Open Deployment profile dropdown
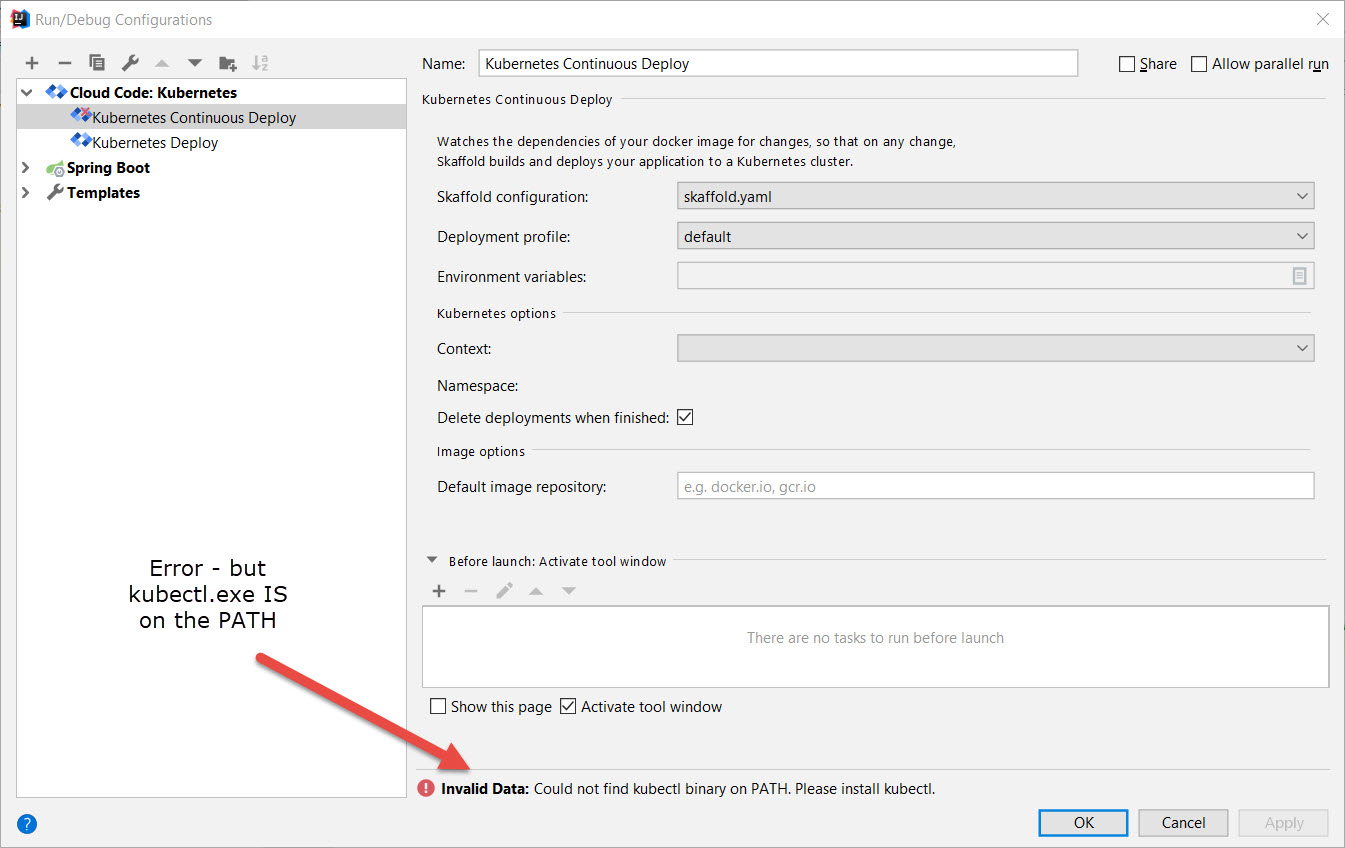This screenshot has width=1345, height=848. tap(995, 236)
